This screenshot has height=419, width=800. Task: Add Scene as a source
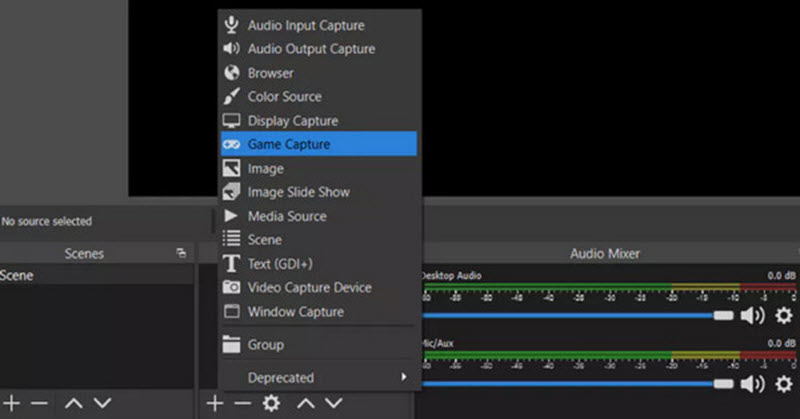click(x=319, y=240)
